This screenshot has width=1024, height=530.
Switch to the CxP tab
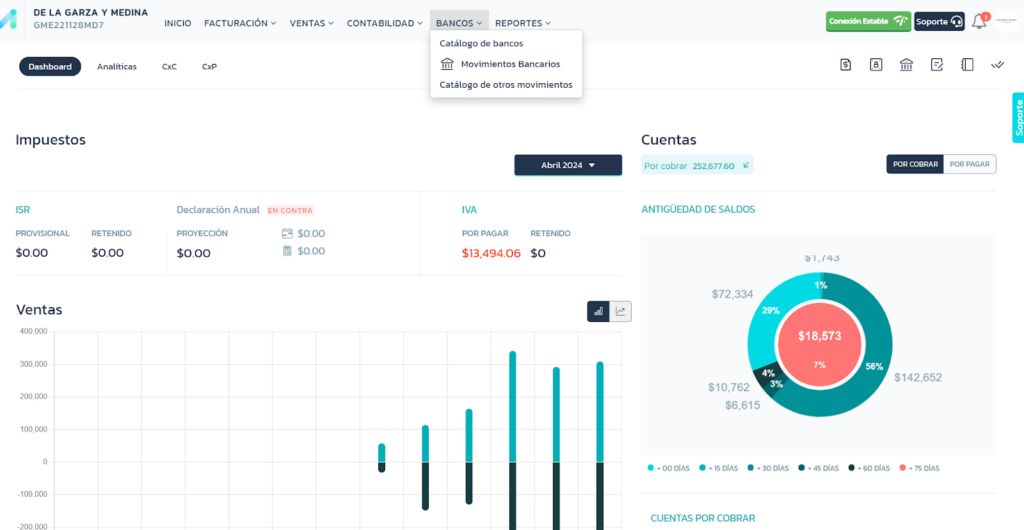(x=209, y=67)
